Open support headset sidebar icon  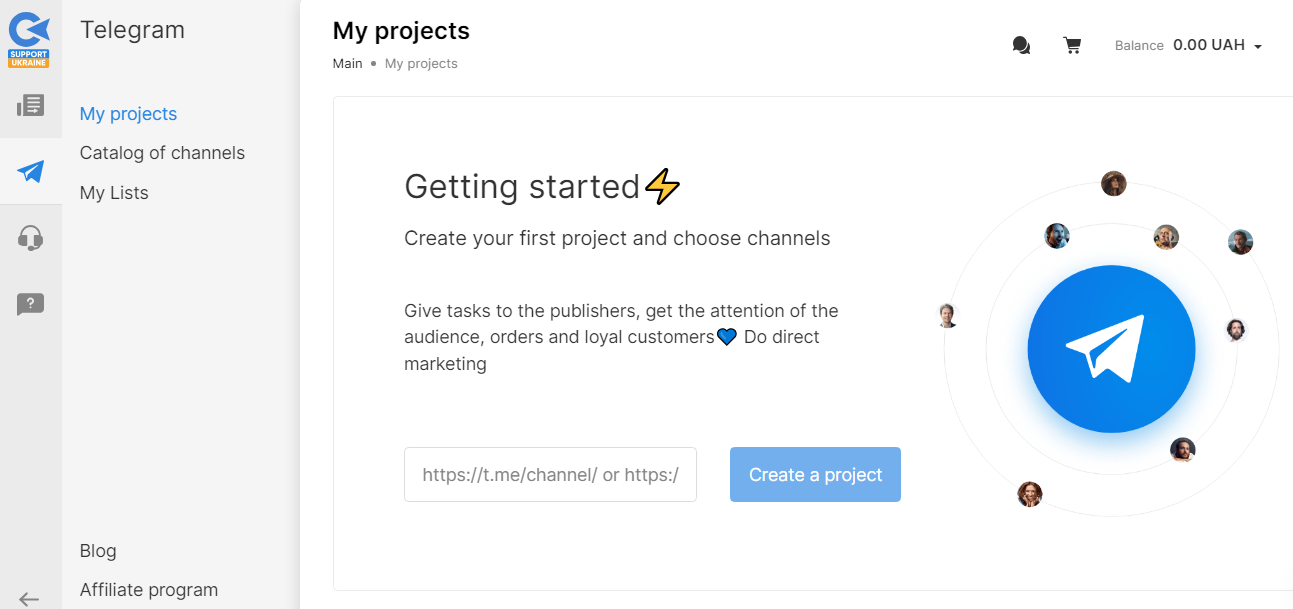(31, 238)
